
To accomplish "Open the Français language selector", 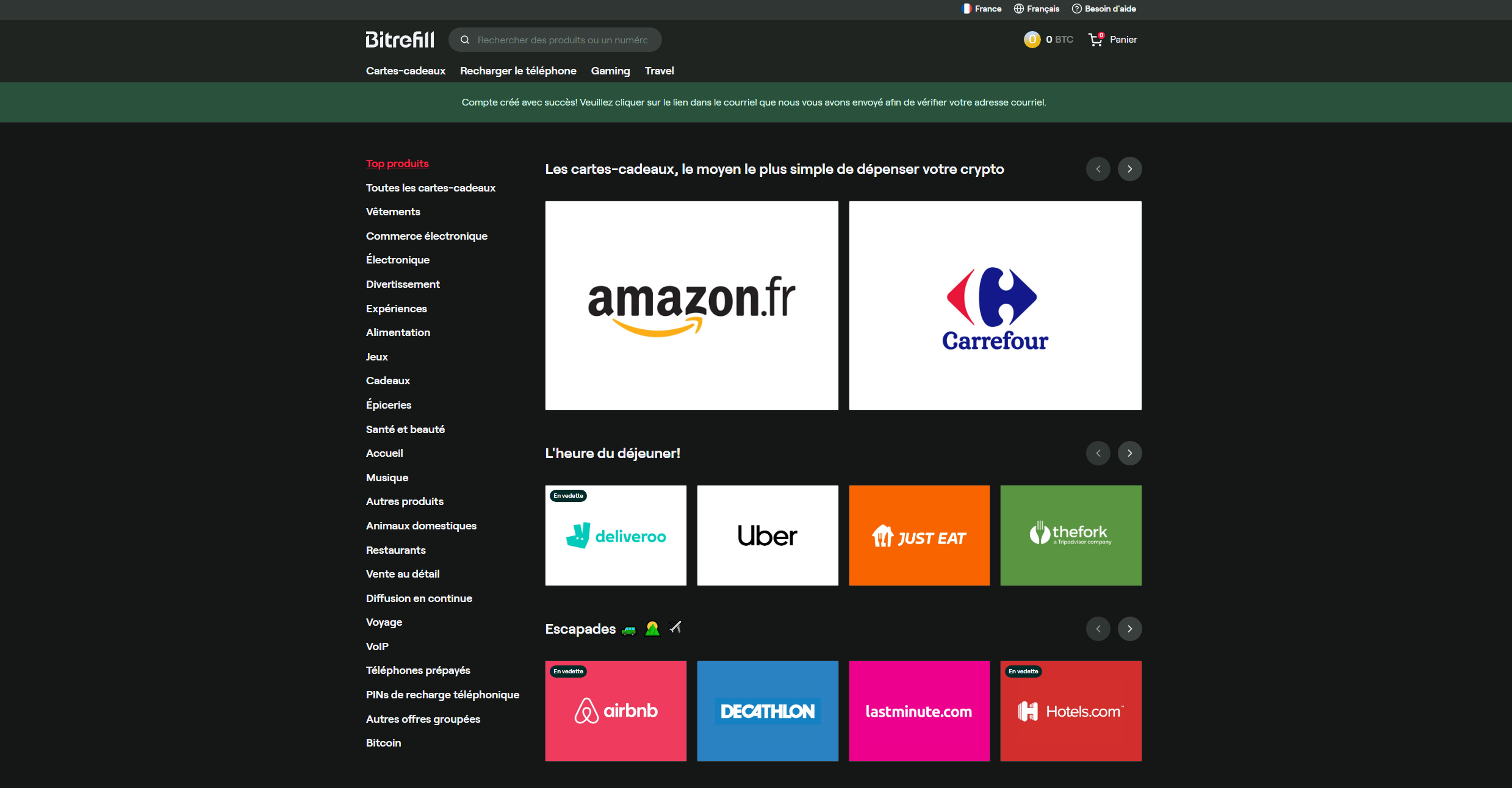I will pyautogui.click(x=1037, y=9).
